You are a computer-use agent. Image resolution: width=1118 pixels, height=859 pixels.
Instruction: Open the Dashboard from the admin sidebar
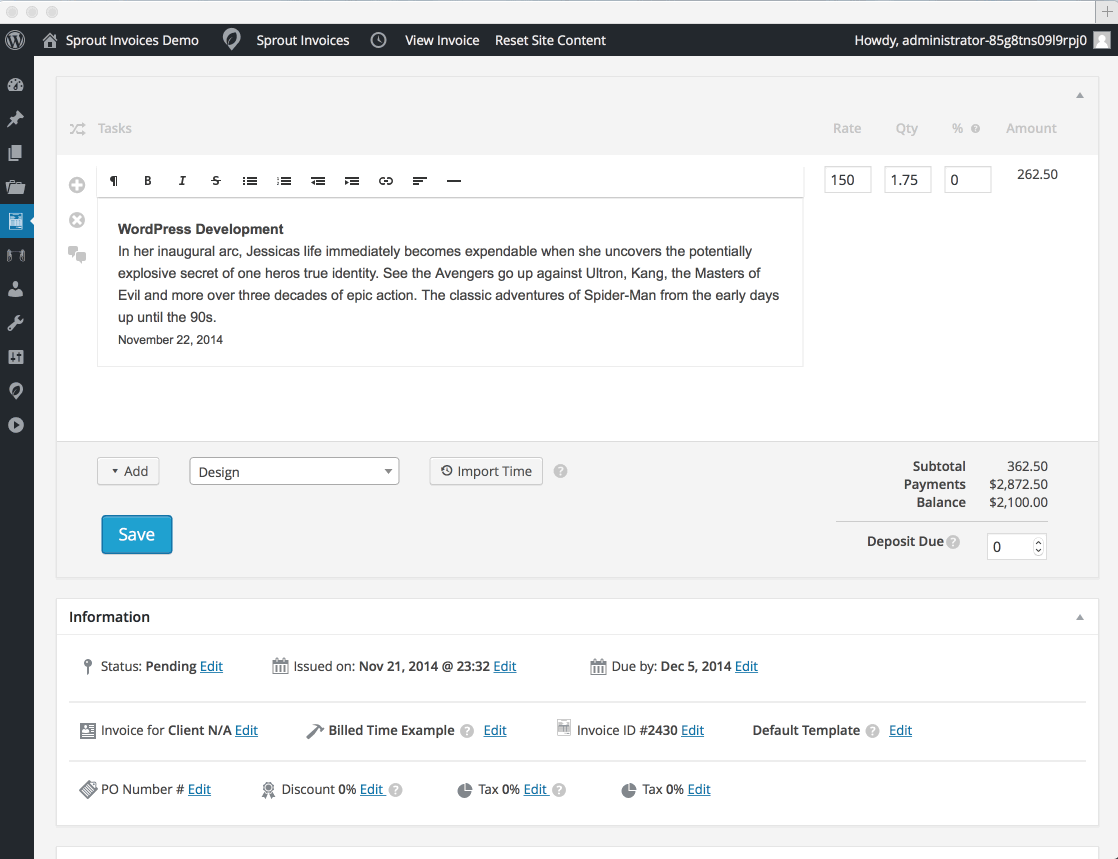(x=15, y=85)
